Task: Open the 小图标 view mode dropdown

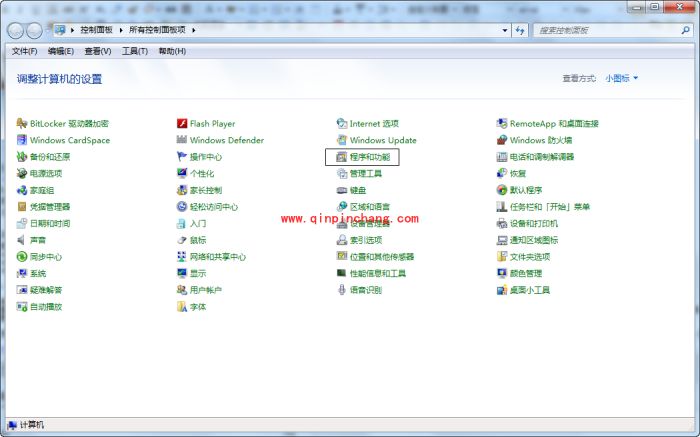Action: [x=621, y=78]
